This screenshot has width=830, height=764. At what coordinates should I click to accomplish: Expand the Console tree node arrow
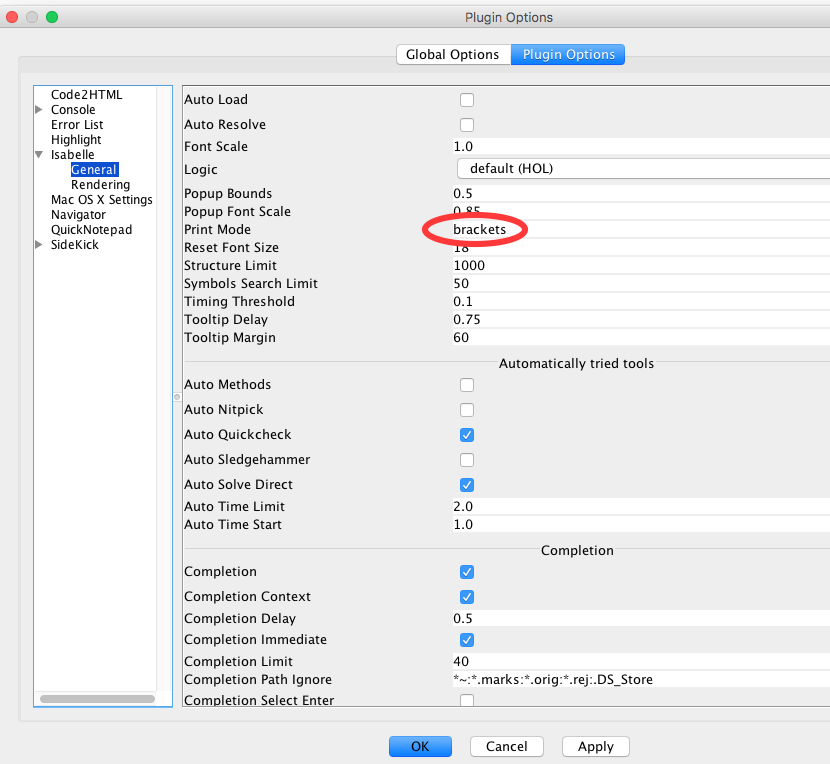click(39, 110)
